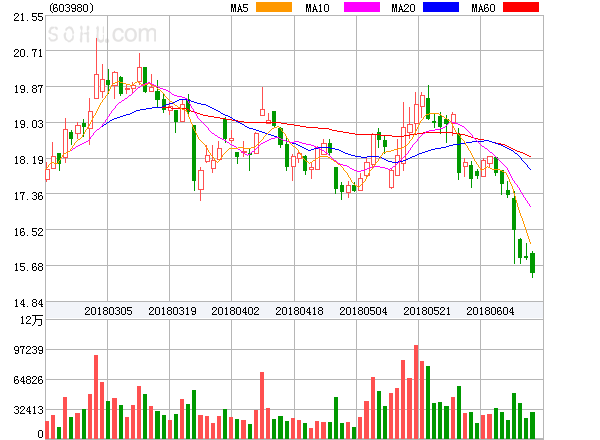Image resolution: width=600 pixels, height=440 pixels.
Task: Click the stock code (603980) text
Action: [x=71, y=8]
